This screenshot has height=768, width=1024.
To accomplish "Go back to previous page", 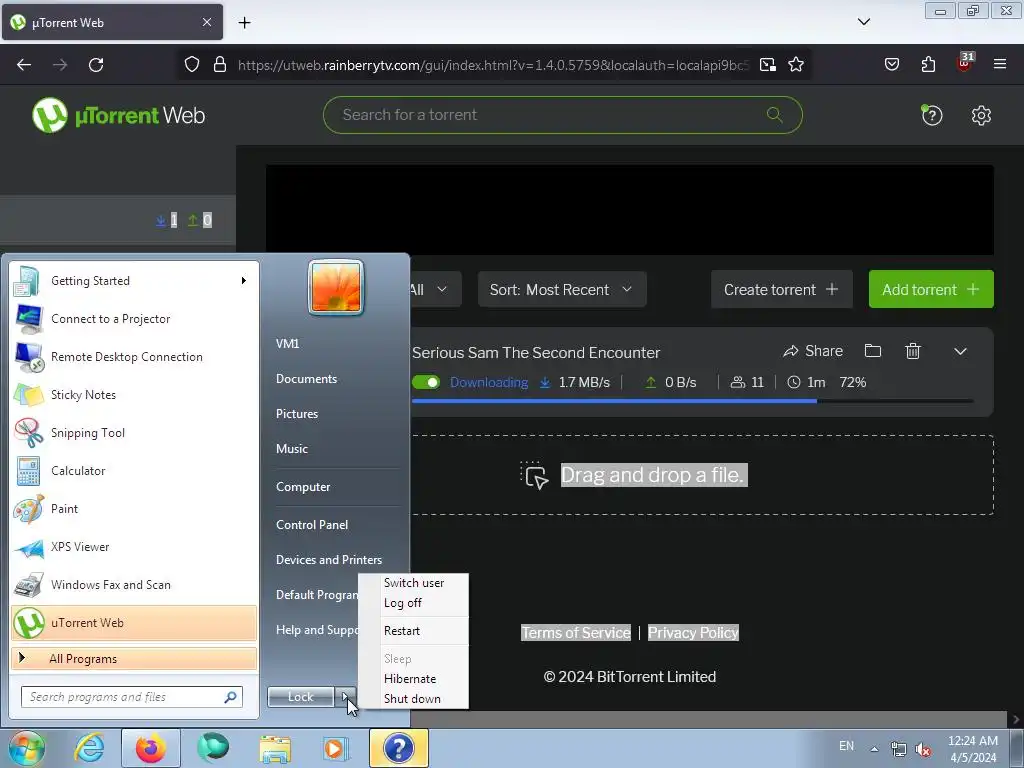I will click(24, 64).
